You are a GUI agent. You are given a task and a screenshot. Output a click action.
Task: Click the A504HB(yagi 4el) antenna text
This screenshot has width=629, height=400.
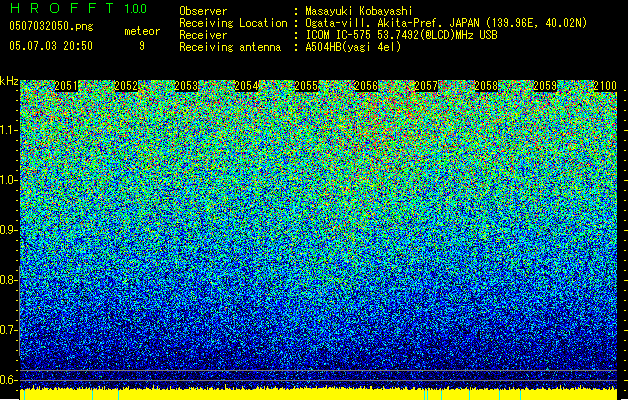353,47
